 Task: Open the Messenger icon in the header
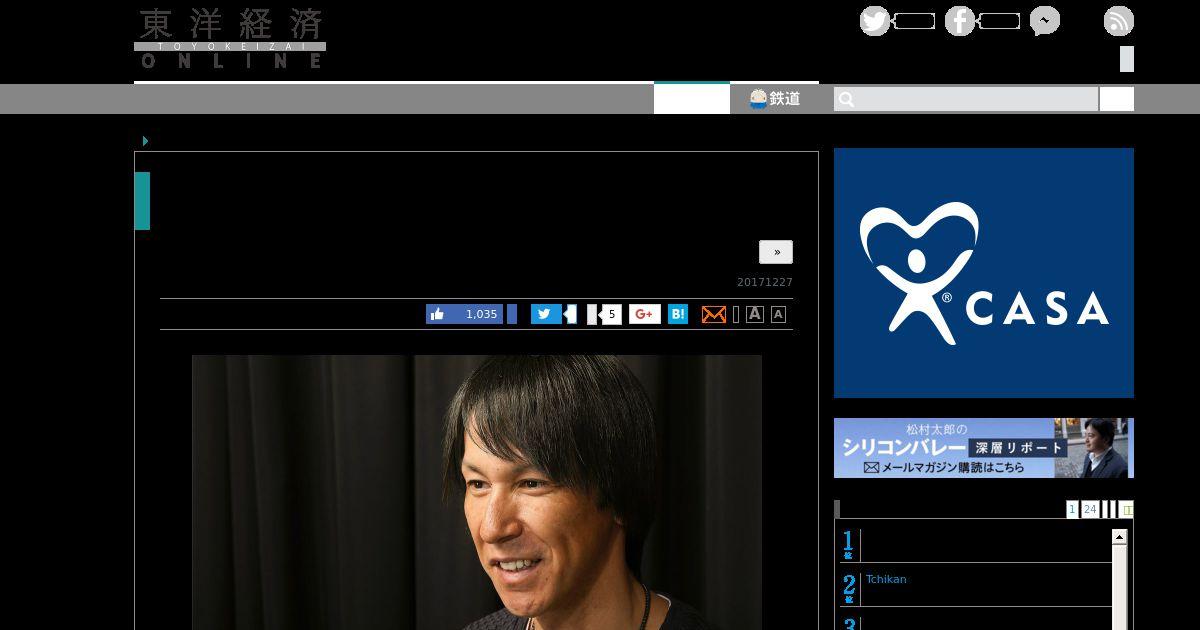pyautogui.click(x=1045, y=21)
